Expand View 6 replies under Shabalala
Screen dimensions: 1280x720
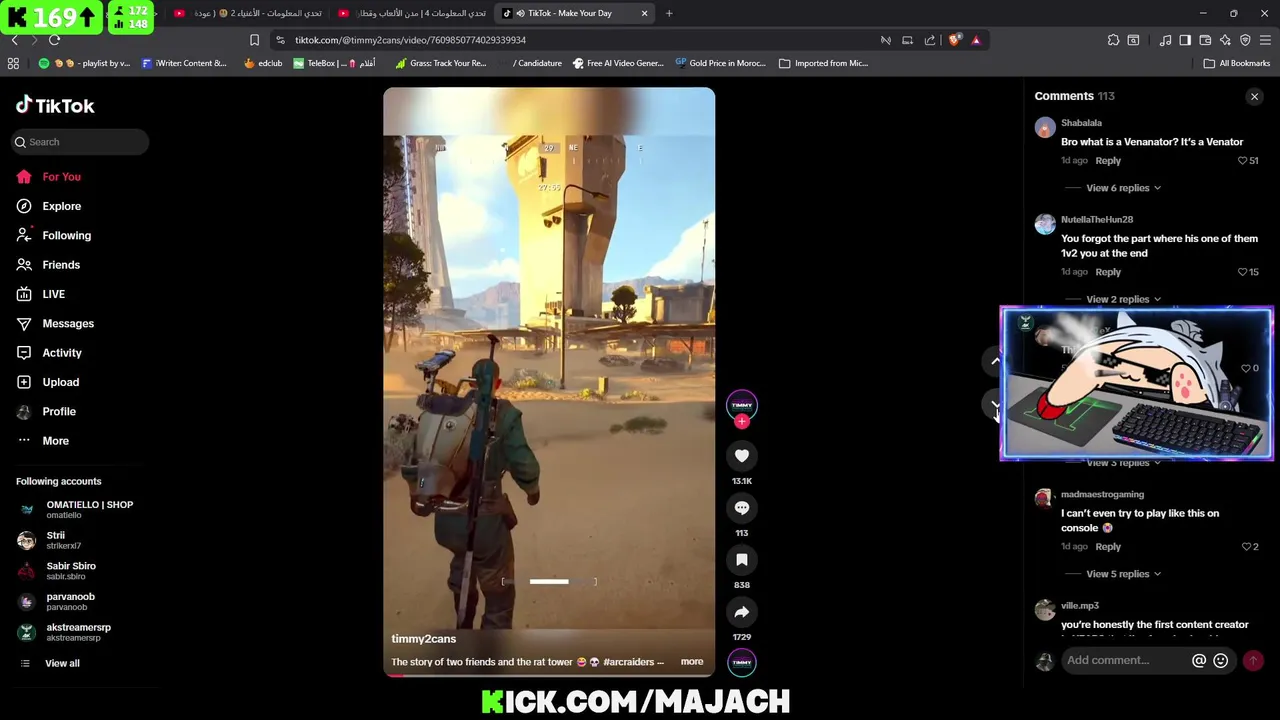1123,188
